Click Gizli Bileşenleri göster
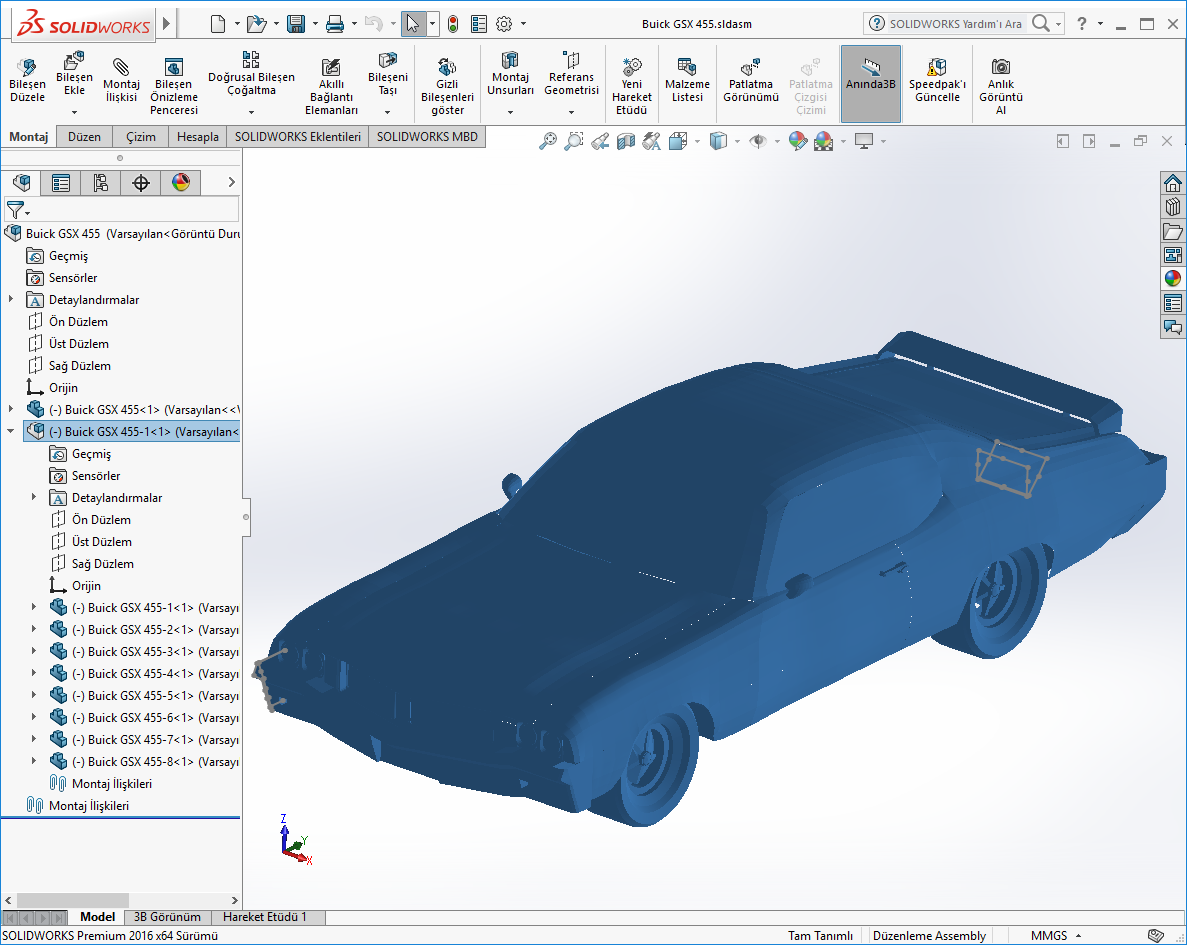This screenshot has height=945, width=1187. pos(447,86)
